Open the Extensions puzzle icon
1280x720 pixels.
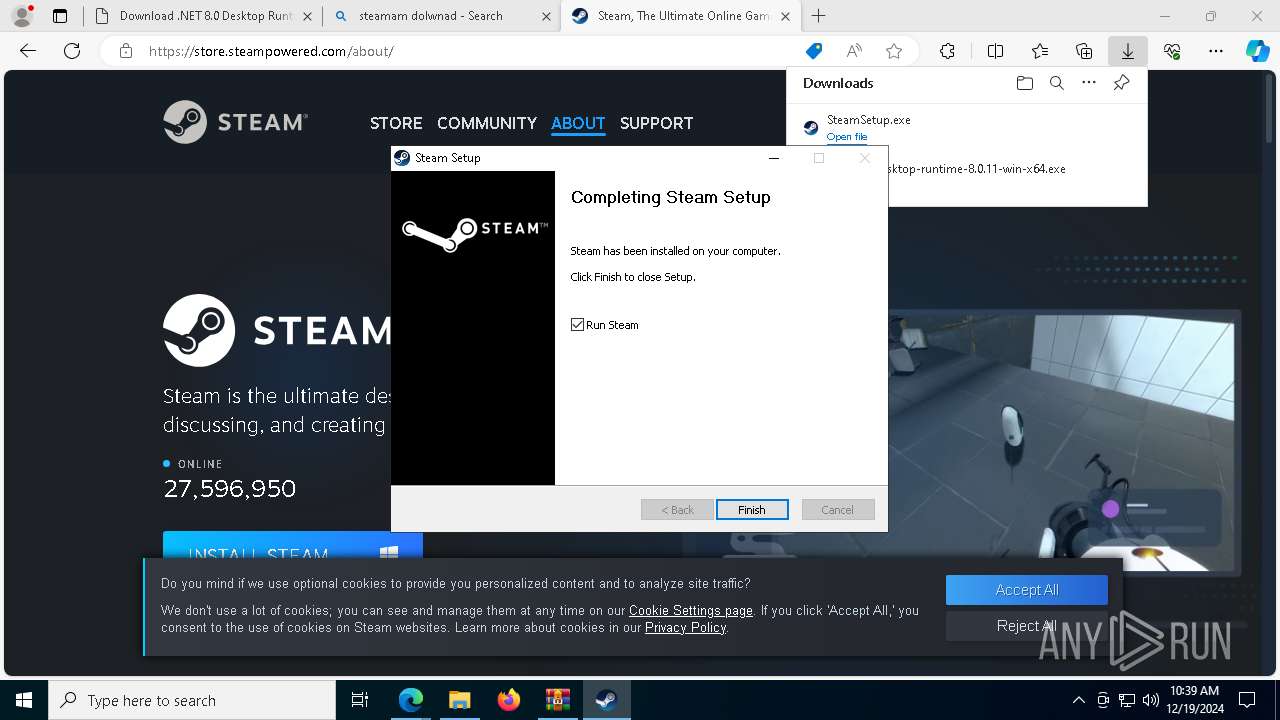(947, 51)
